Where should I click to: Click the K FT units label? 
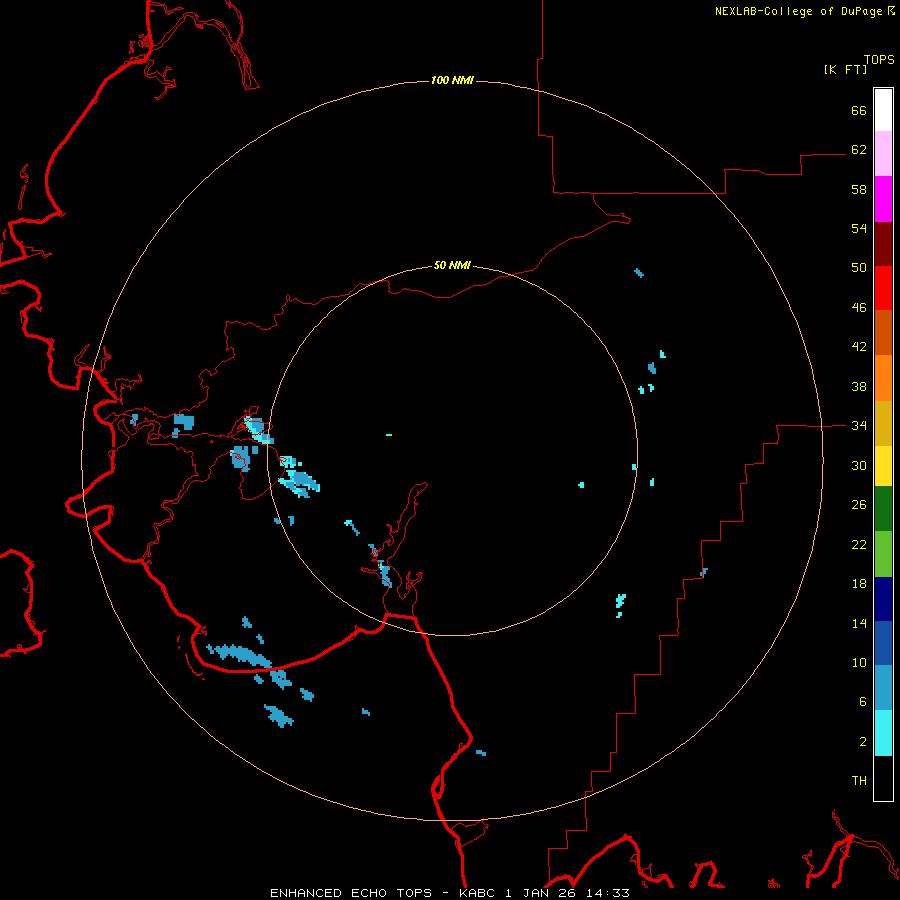pyautogui.click(x=845, y=70)
